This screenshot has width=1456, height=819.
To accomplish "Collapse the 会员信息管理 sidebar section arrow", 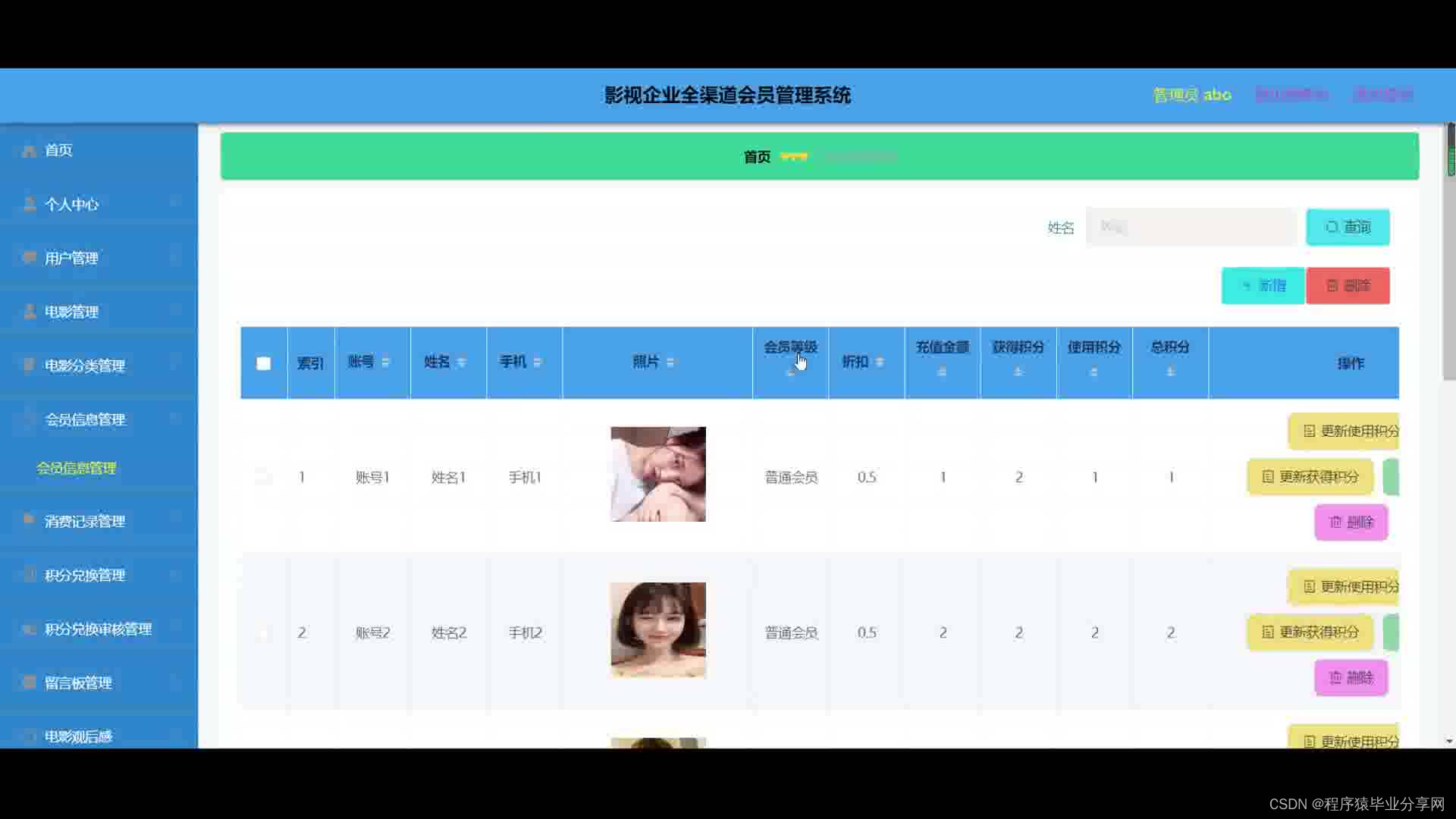I will click(x=175, y=419).
